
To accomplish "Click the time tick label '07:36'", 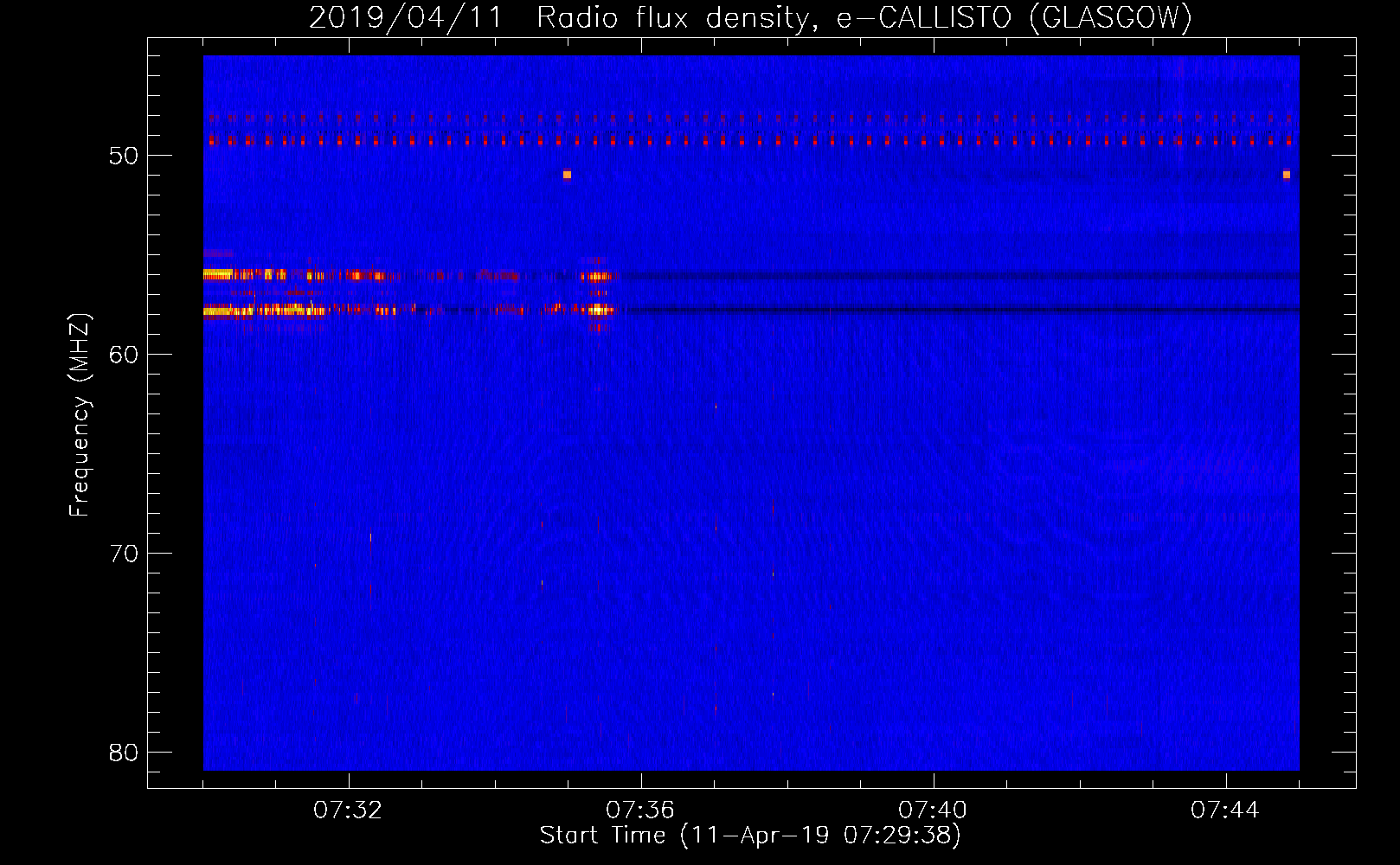I will tap(640, 811).
